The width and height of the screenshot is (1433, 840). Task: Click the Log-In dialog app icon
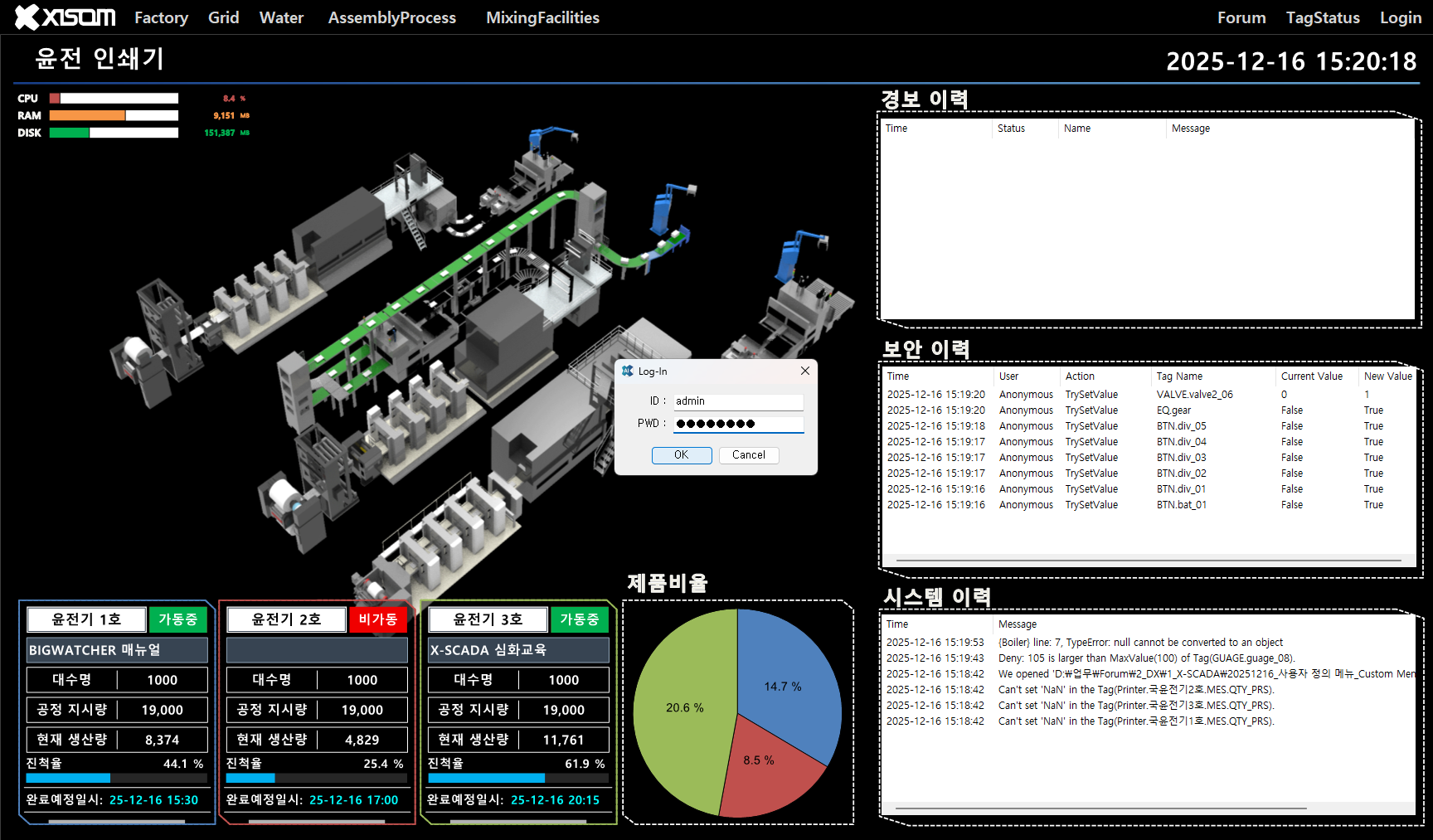[x=628, y=371]
